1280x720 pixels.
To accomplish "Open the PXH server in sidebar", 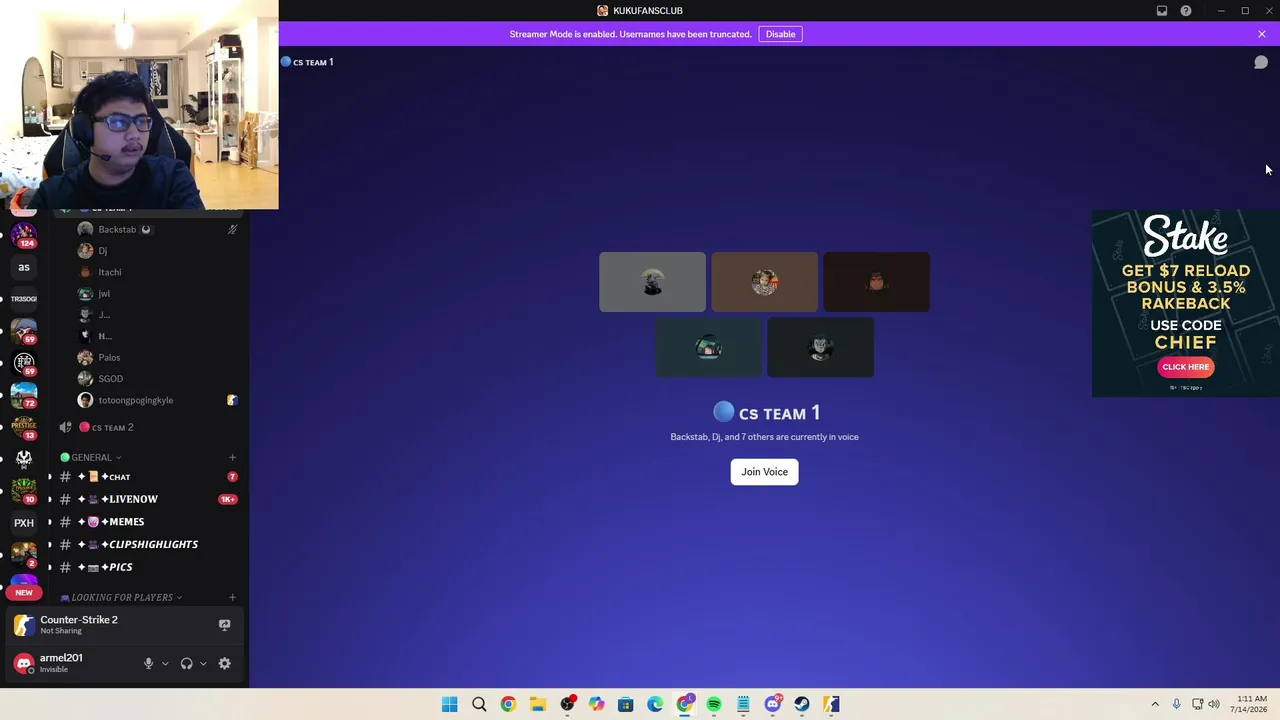I will click(x=24, y=522).
